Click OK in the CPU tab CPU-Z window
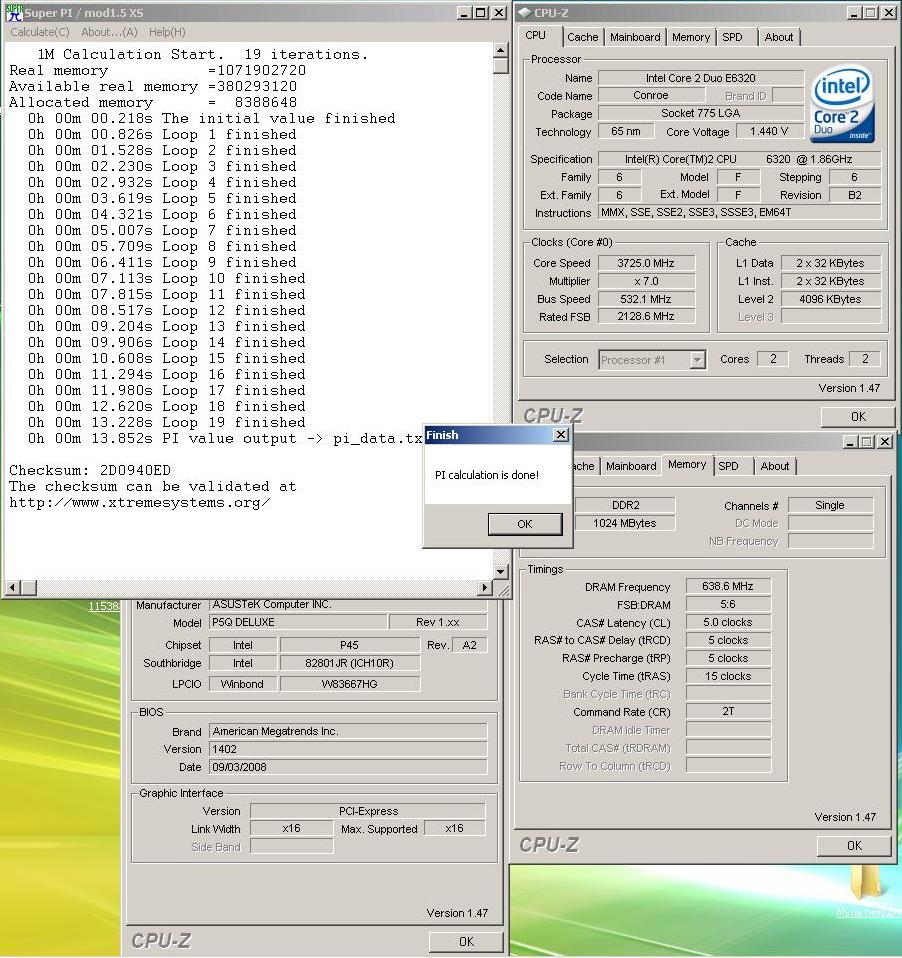 (x=858, y=417)
